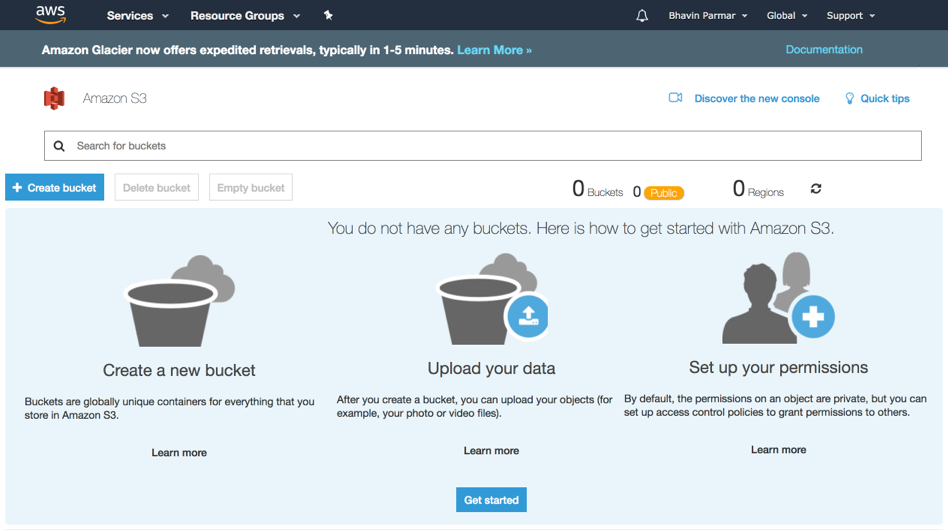Click the magnifier icon in search bar
Screen dimensions: 948x530
tap(59, 146)
